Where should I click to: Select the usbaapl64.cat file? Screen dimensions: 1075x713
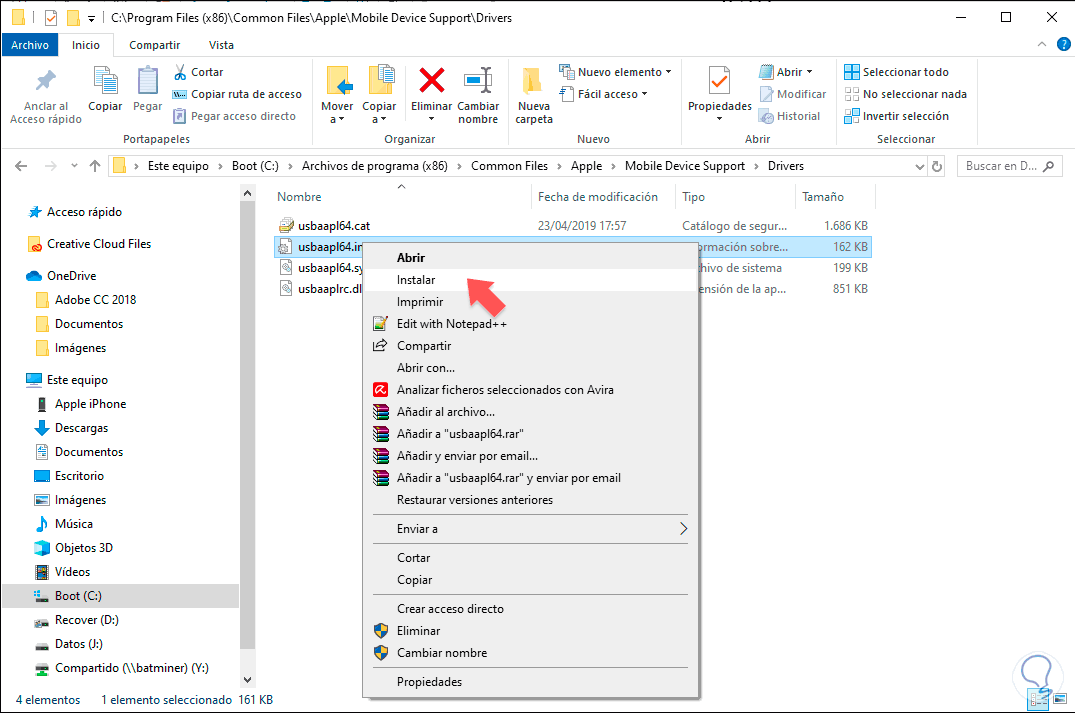[334, 226]
